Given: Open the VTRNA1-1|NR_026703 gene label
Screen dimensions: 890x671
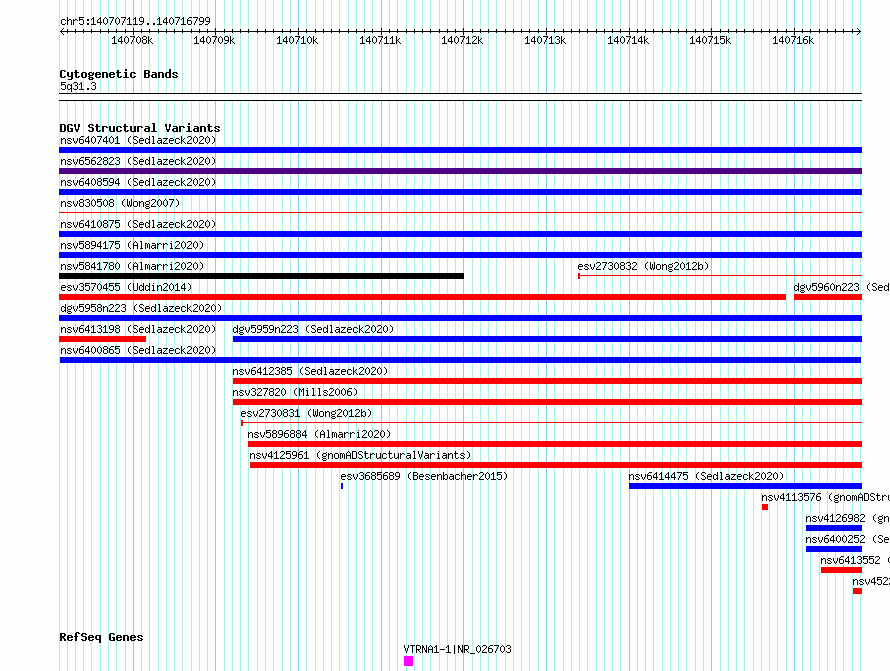Looking at the screenshot, I should tap(457, 649).
